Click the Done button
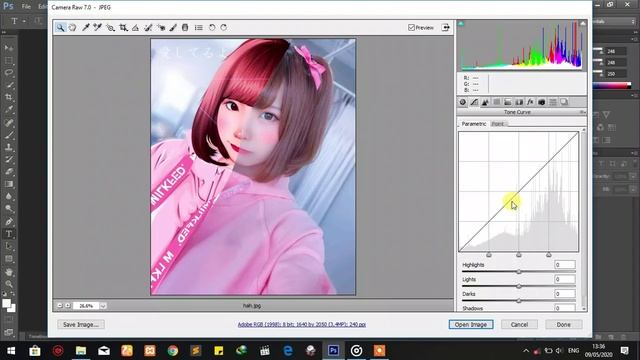This screenshot has height=360, width=640. tap(564, 324)
